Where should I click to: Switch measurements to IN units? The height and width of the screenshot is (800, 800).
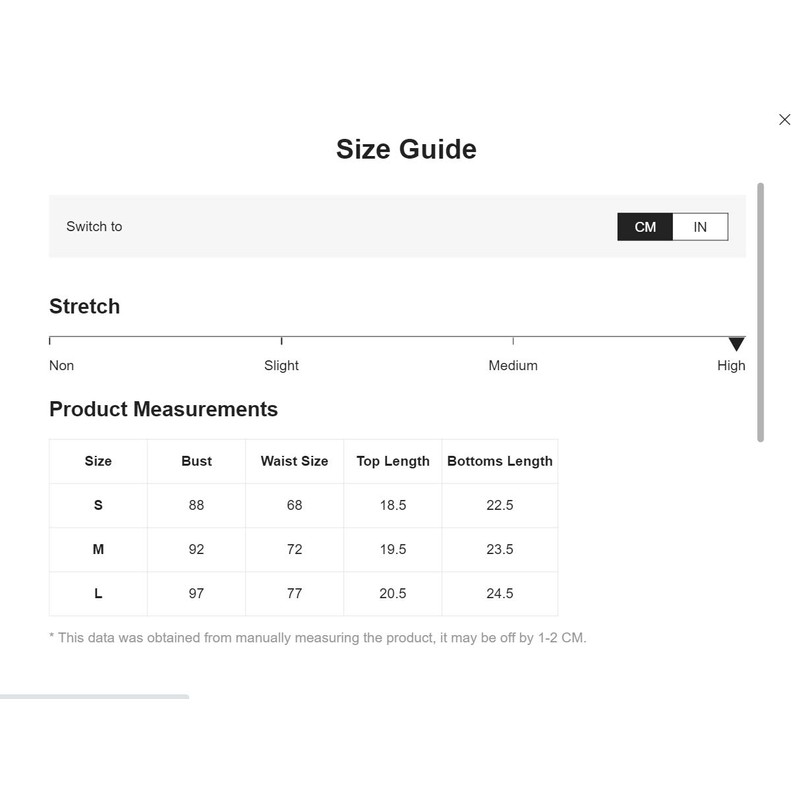tap(700, 227)
